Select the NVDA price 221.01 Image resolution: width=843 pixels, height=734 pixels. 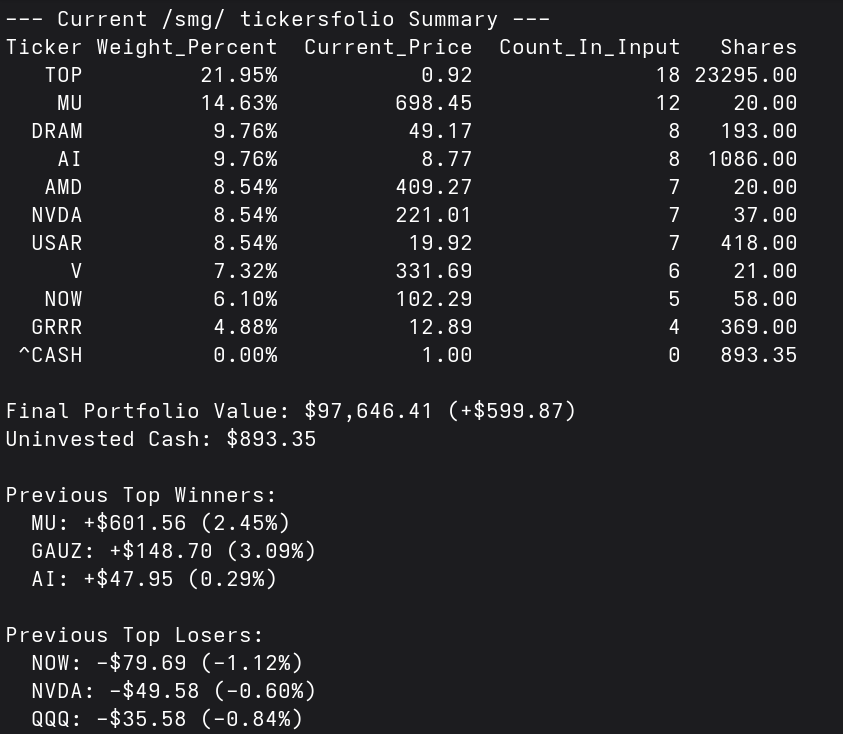[433, 215]
